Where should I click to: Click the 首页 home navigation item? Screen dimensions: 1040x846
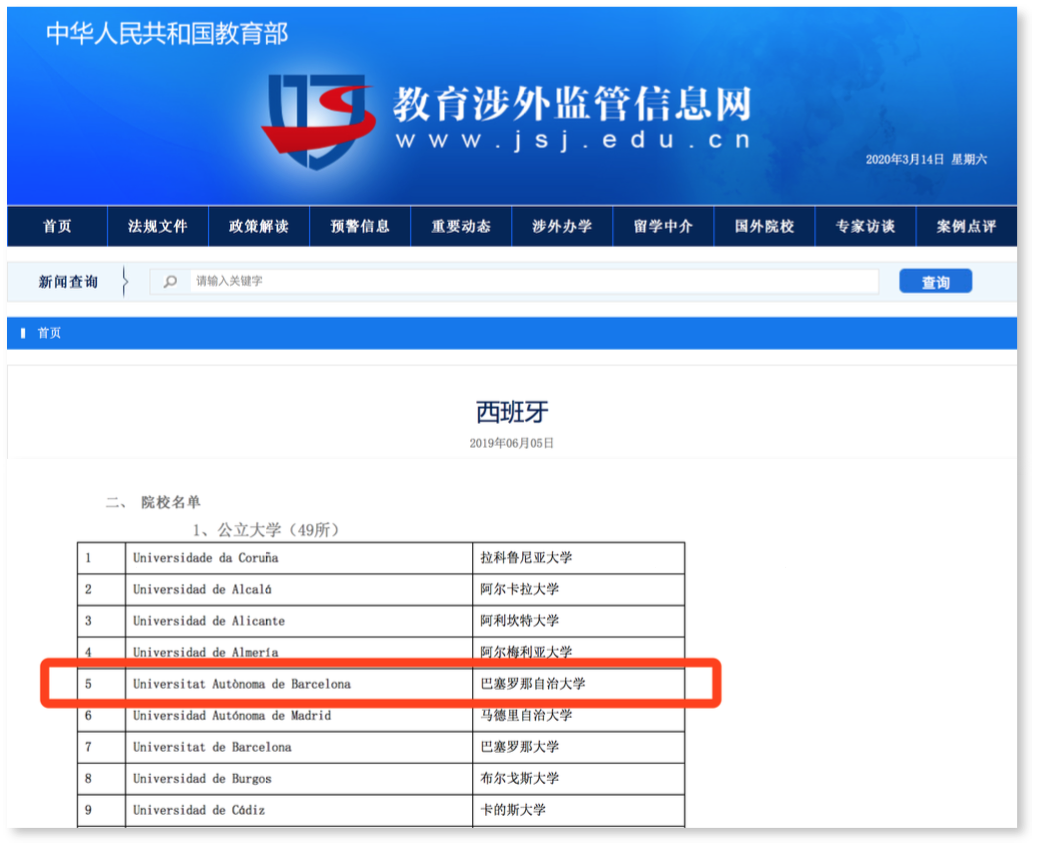[x=56, y=226]
